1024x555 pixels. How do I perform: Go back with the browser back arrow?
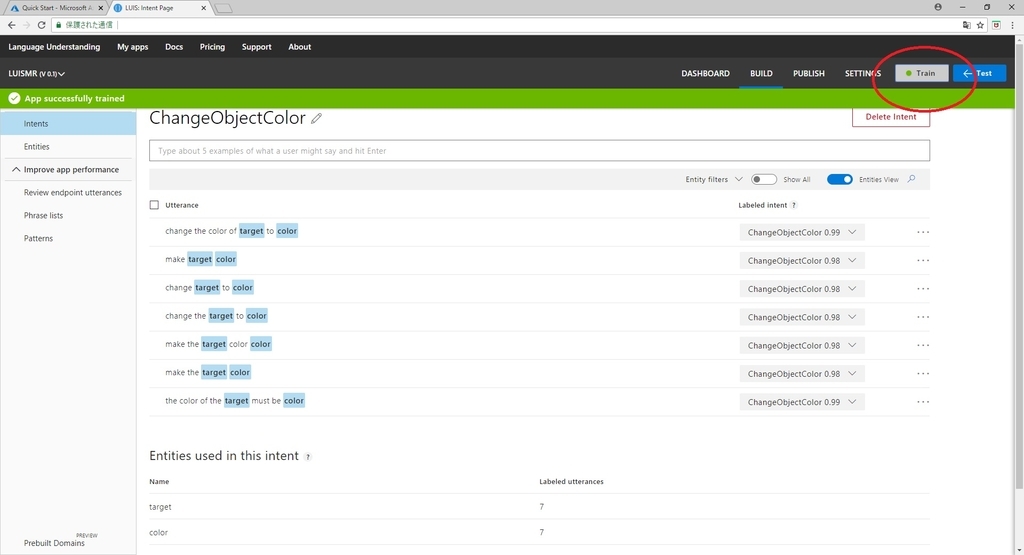(x=11, y=25)
